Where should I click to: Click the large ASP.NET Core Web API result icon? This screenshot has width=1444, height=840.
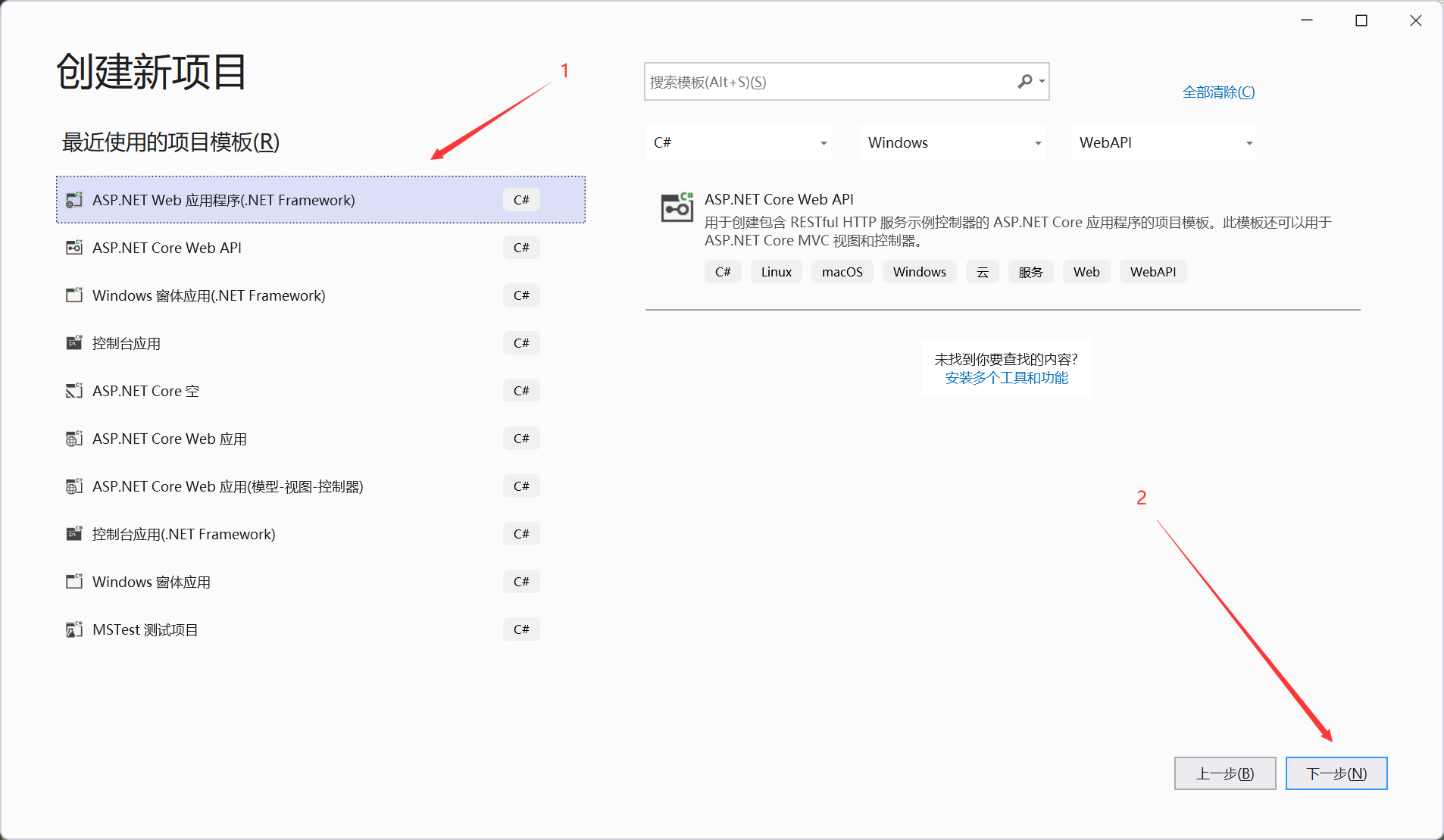677,207
